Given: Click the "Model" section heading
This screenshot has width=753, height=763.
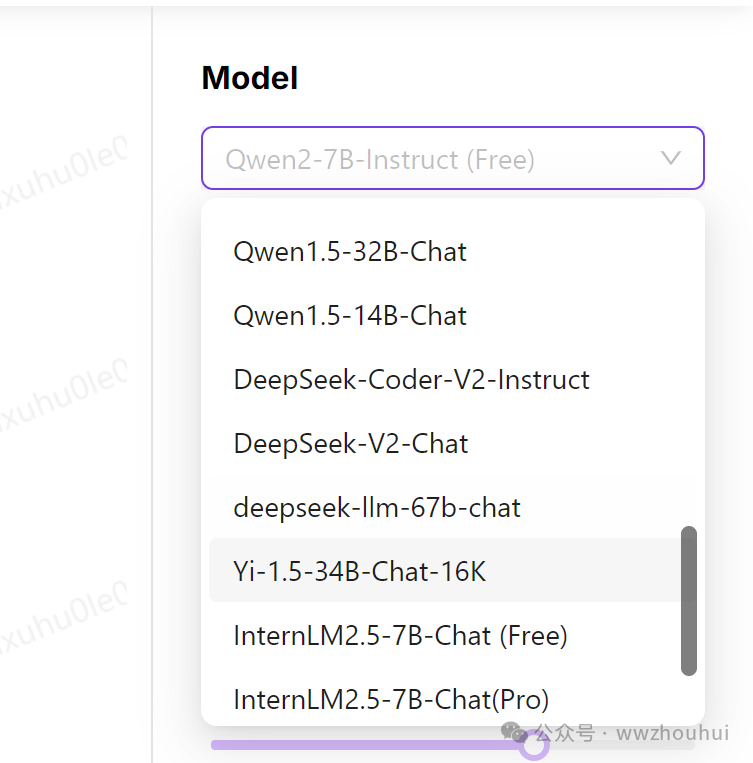Looking at the screenshot, I should (x=250, y=78).
